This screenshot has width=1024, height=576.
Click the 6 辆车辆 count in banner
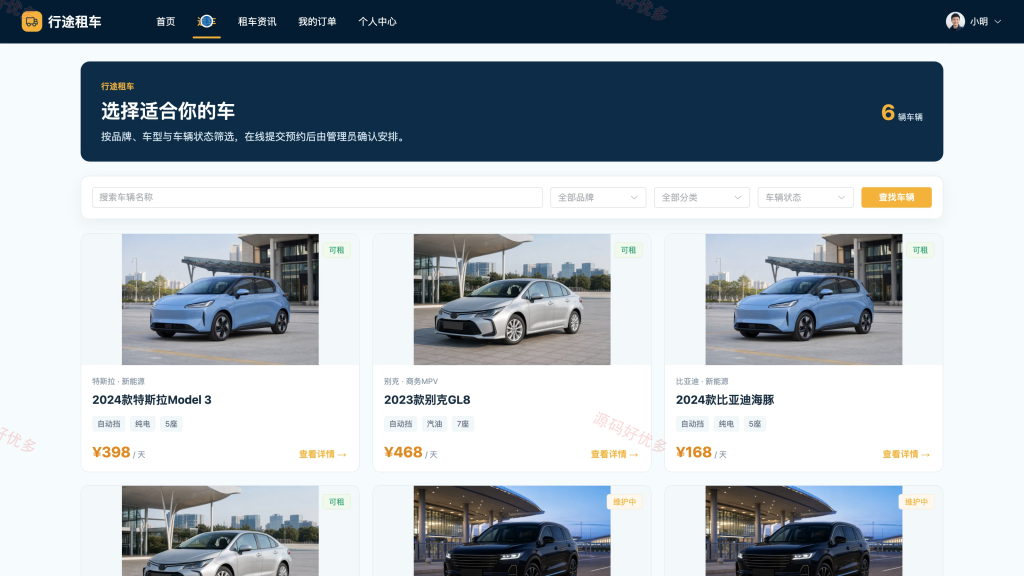point(901,113)
